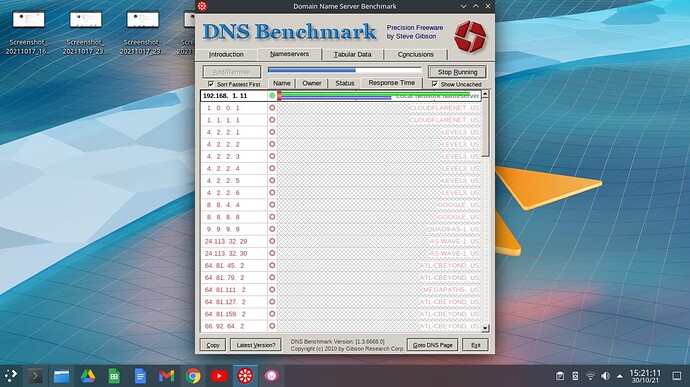Viewport: 690px width, 387px height.
Task: Open the KDE application launcher
Action: coord(11,376)
